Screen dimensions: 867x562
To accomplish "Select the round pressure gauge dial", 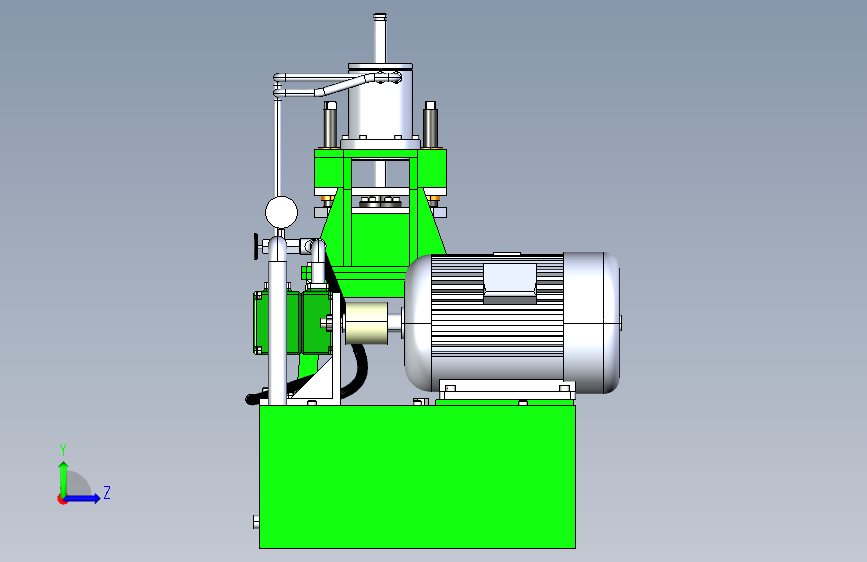I will coord(281,212).
